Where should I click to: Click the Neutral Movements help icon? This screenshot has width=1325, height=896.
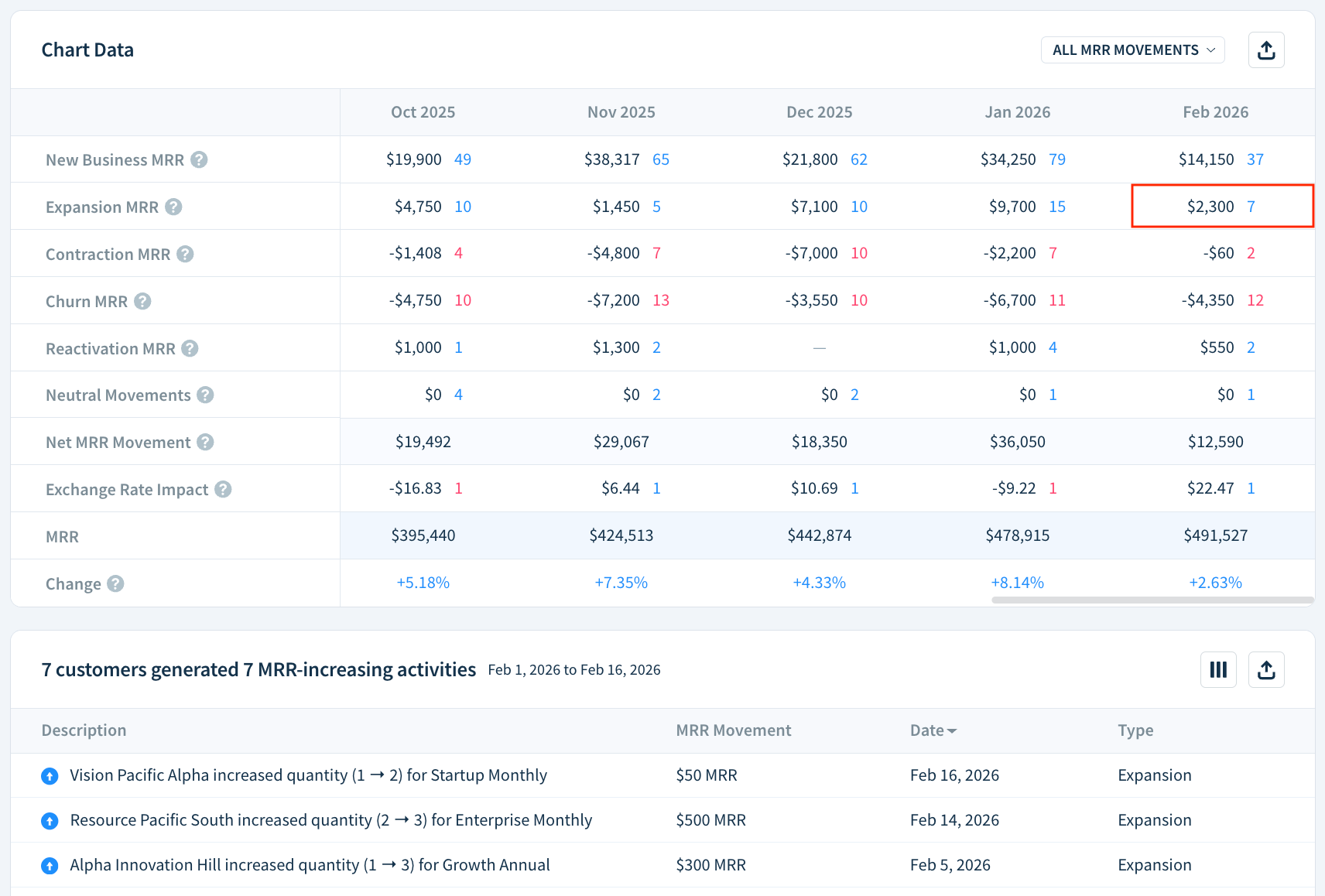[x=205, y=395]
